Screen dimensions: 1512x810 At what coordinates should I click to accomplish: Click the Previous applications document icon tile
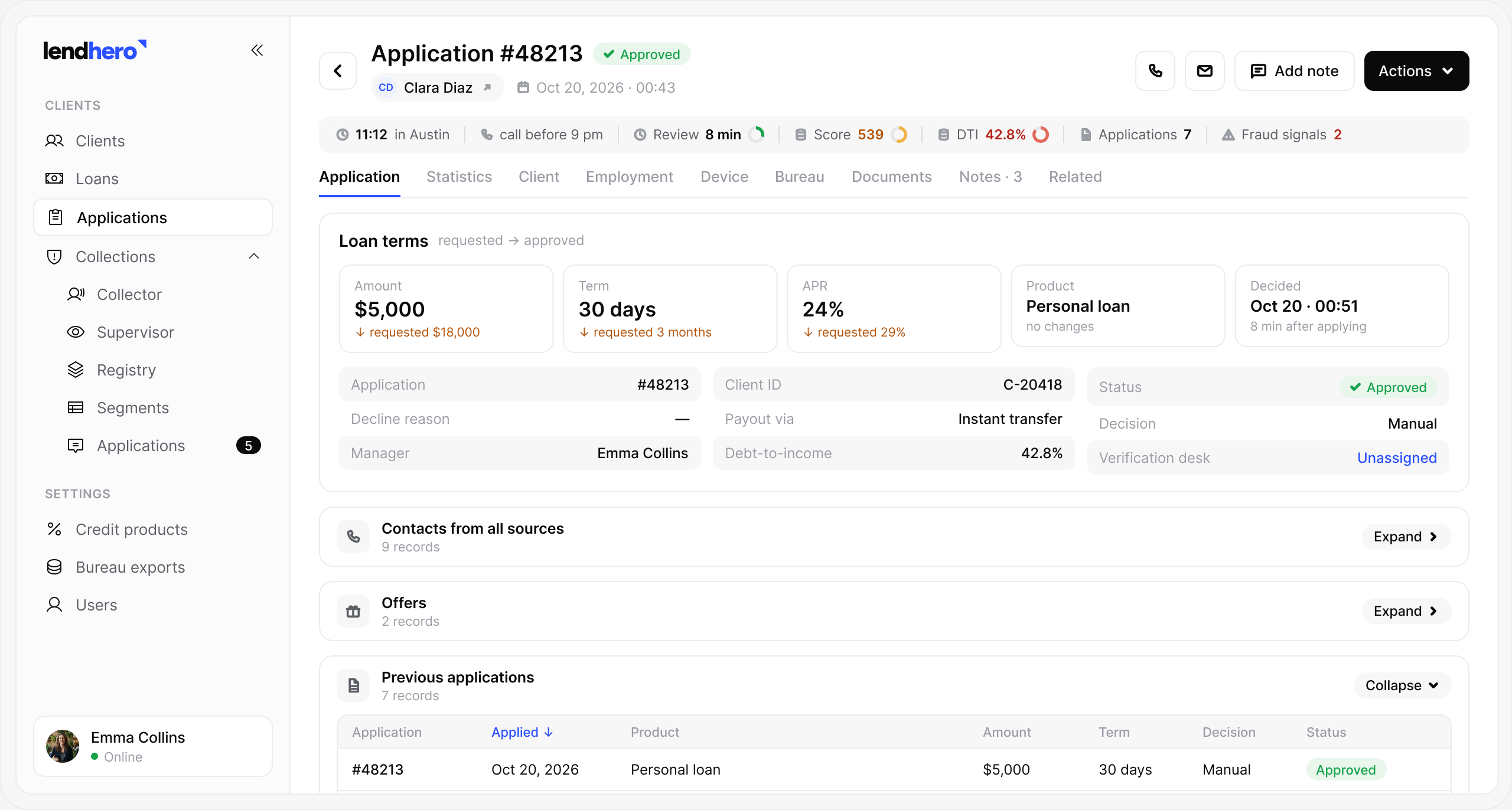(353, 685)
